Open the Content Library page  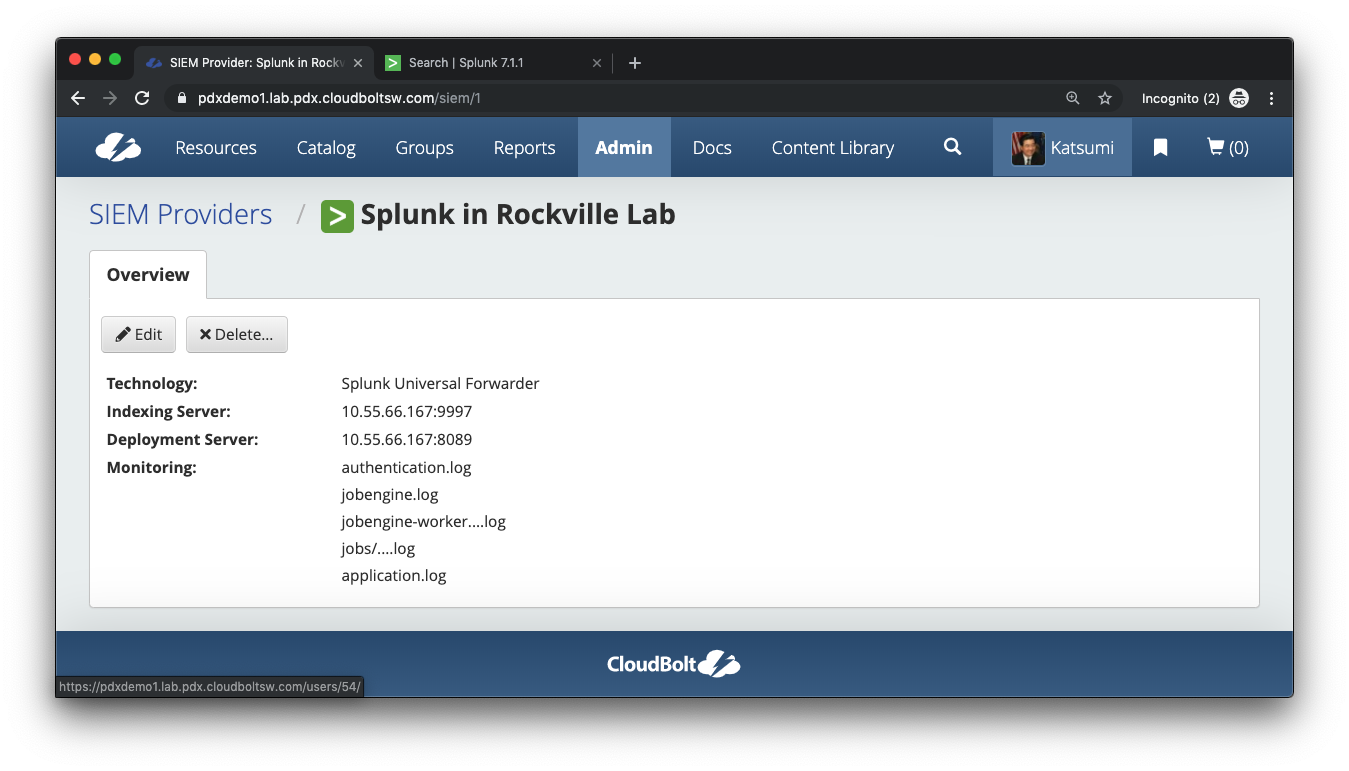click(833, 147)
